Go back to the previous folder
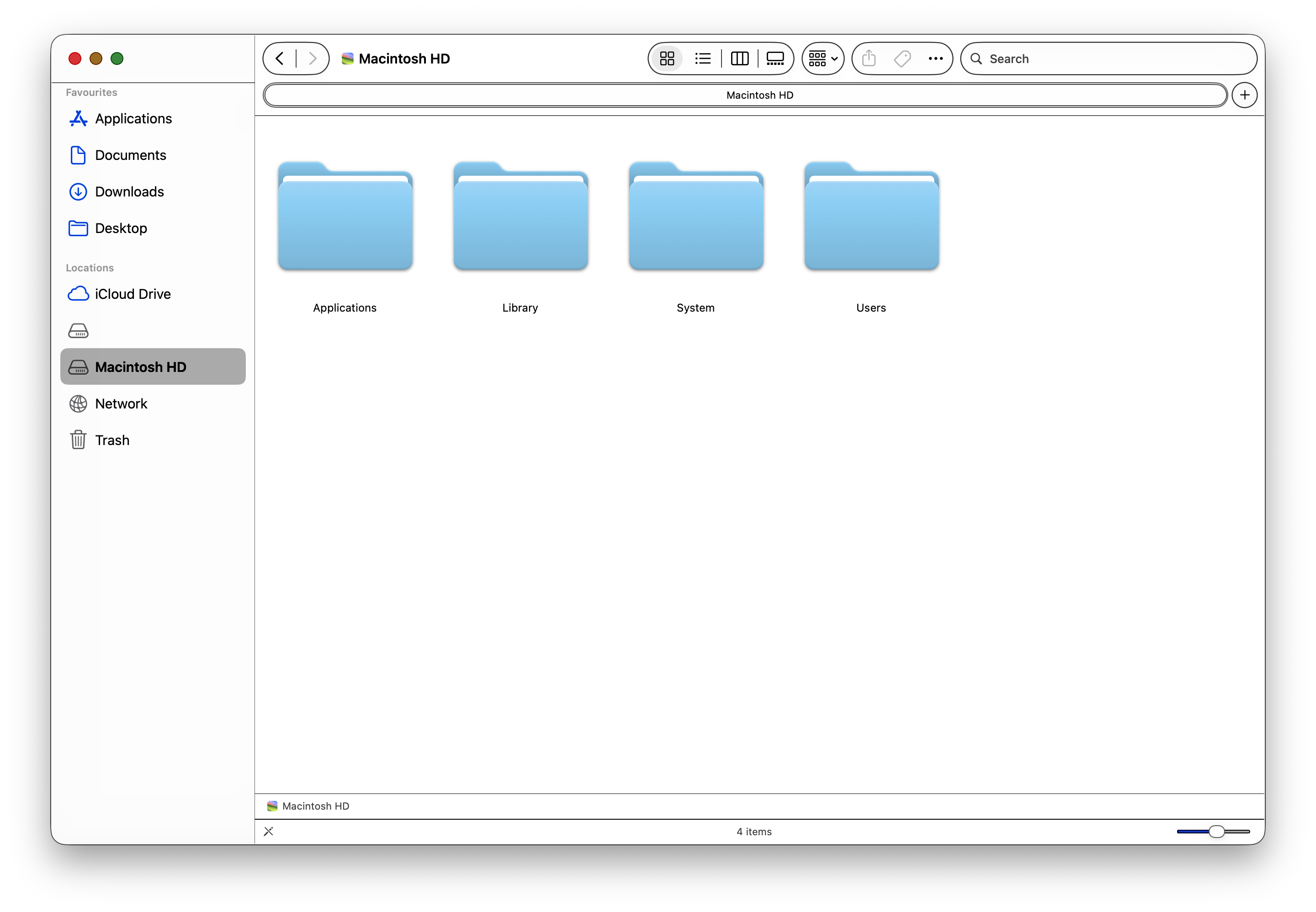This screenshot has height=912, width=1316. (x=280, y=58)
